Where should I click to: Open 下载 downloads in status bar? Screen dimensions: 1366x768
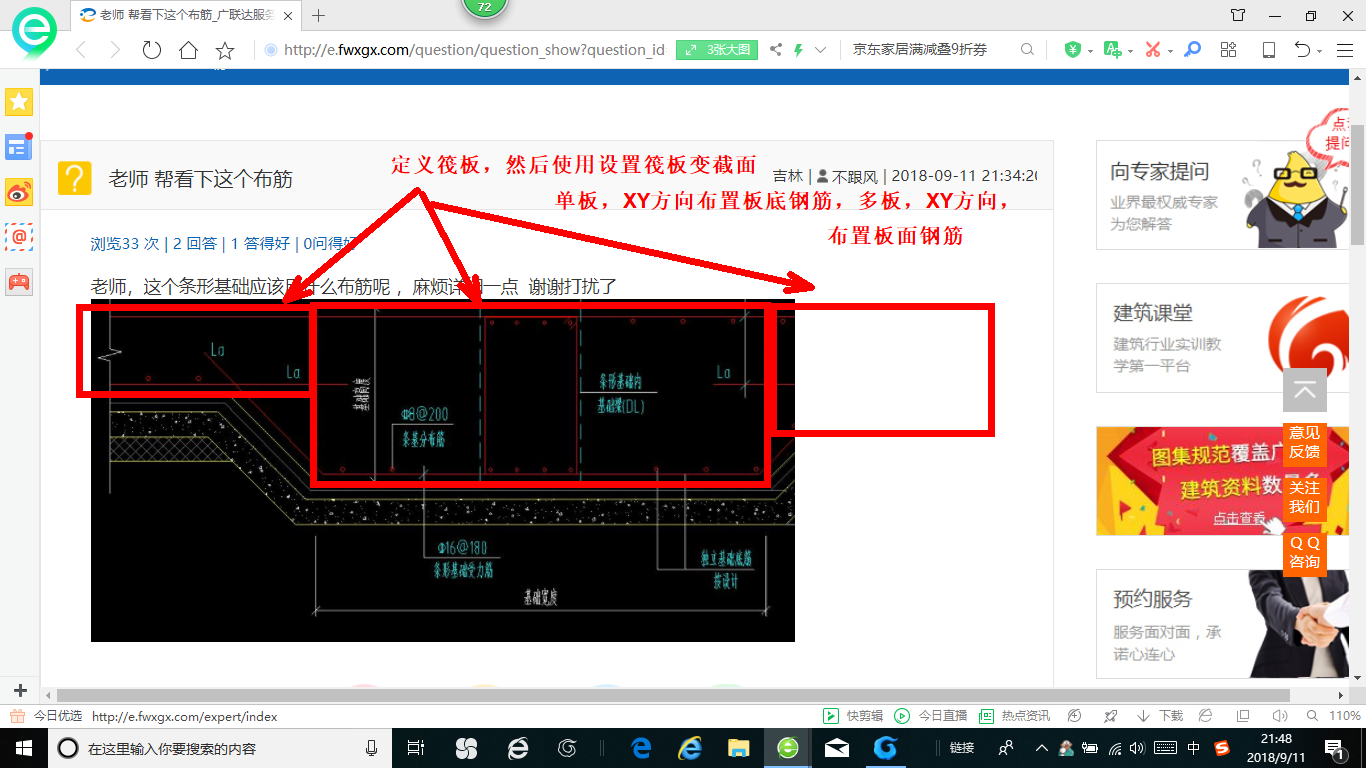1160,716
